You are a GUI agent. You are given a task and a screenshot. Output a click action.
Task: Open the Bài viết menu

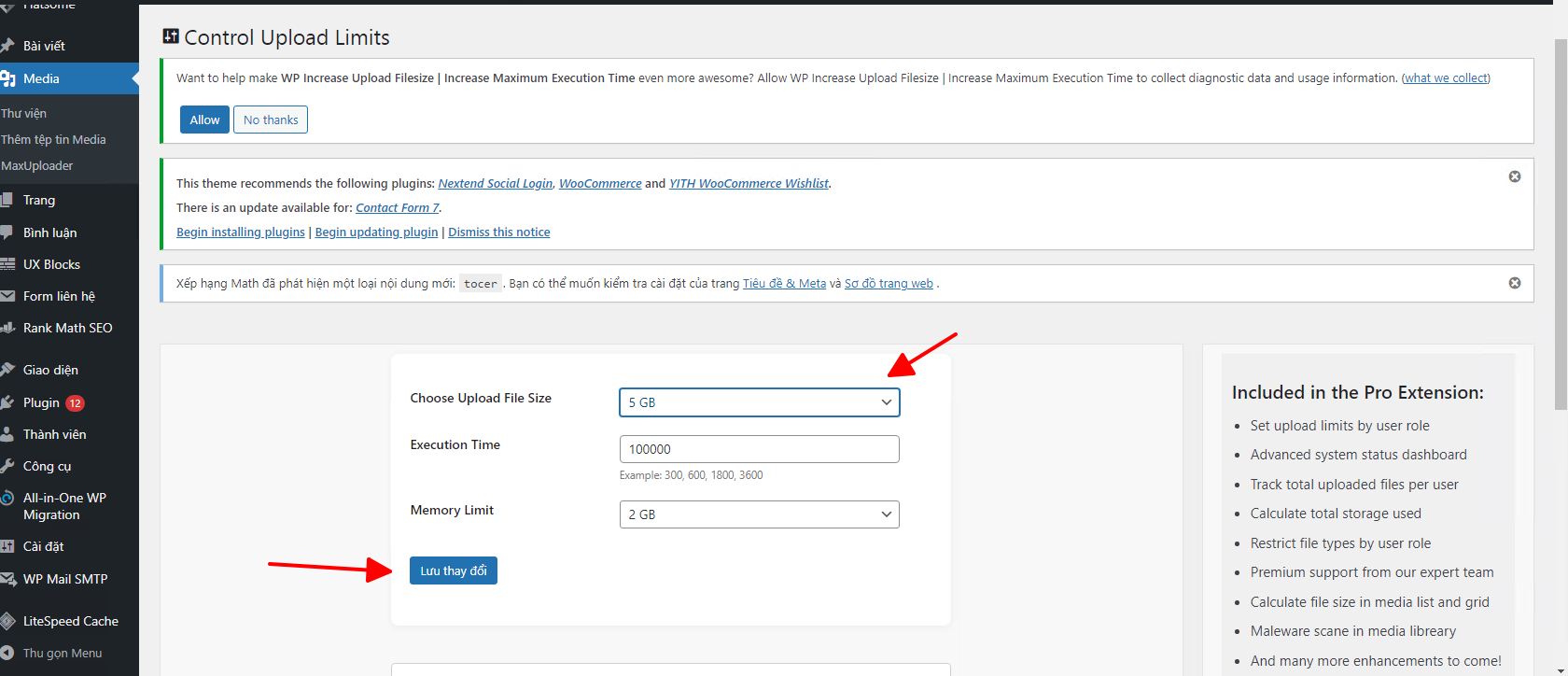coord(44,46)
